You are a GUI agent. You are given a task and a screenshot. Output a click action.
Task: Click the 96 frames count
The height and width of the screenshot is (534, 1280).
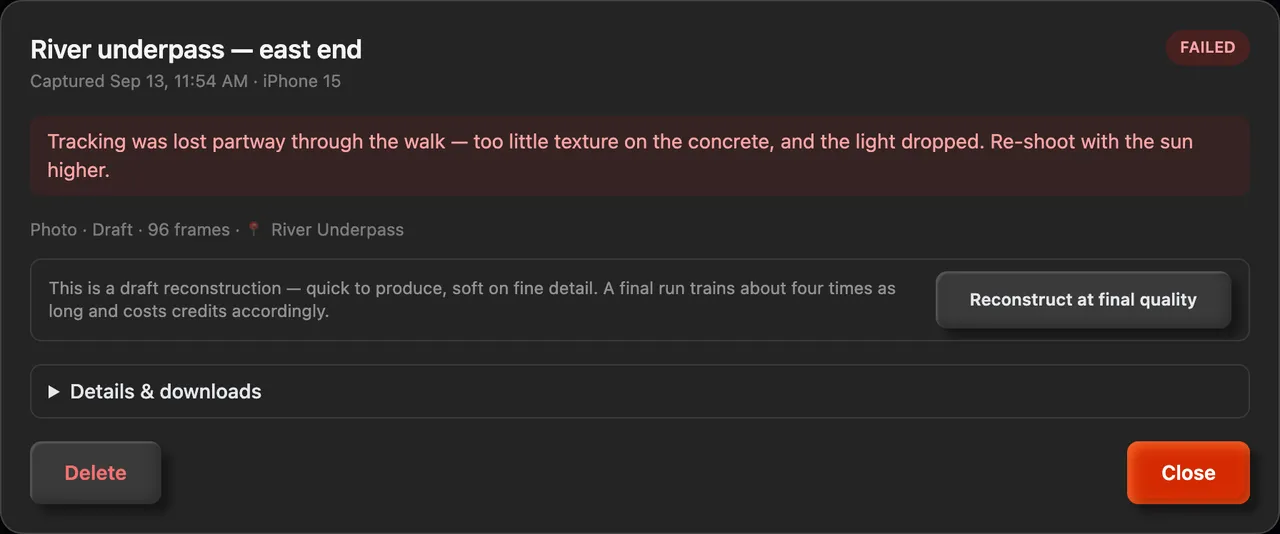point(189,229)
